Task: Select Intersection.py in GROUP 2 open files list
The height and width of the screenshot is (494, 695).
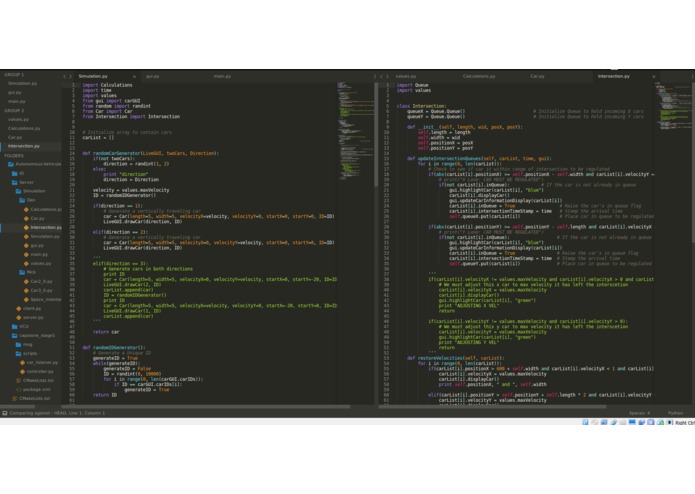Action: click(24, 146)
